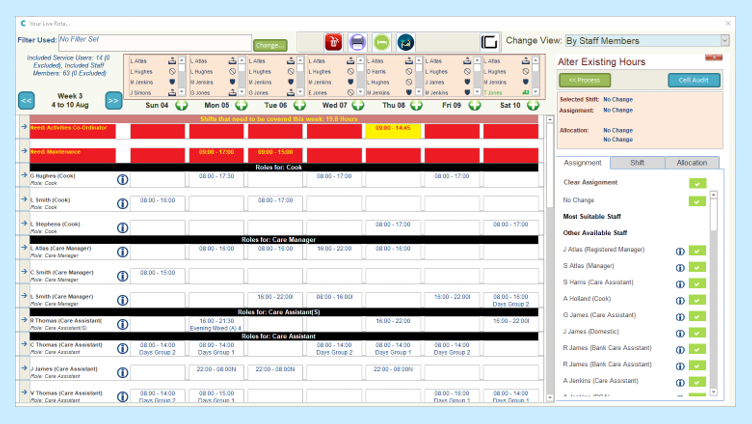The height and width of the screenshot is (424, 752).
Task: Add shift on Sun 04 plus icon
Action: [181, 105]
